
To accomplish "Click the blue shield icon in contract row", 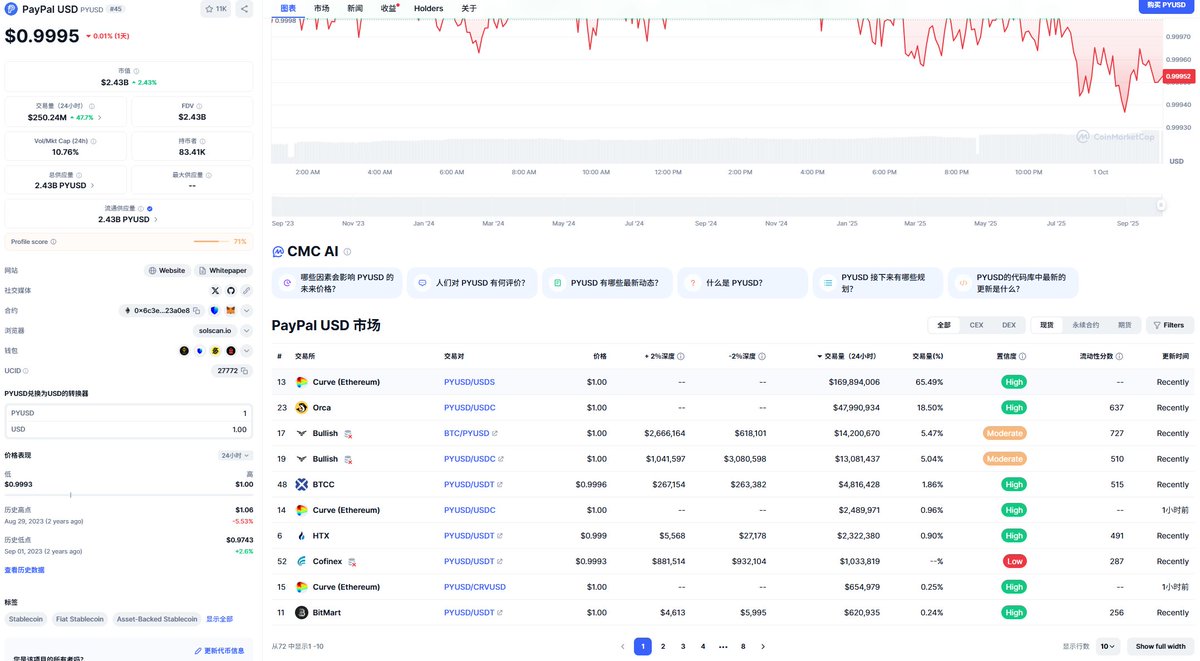I will pyautogui.click(x=214, y=310).
